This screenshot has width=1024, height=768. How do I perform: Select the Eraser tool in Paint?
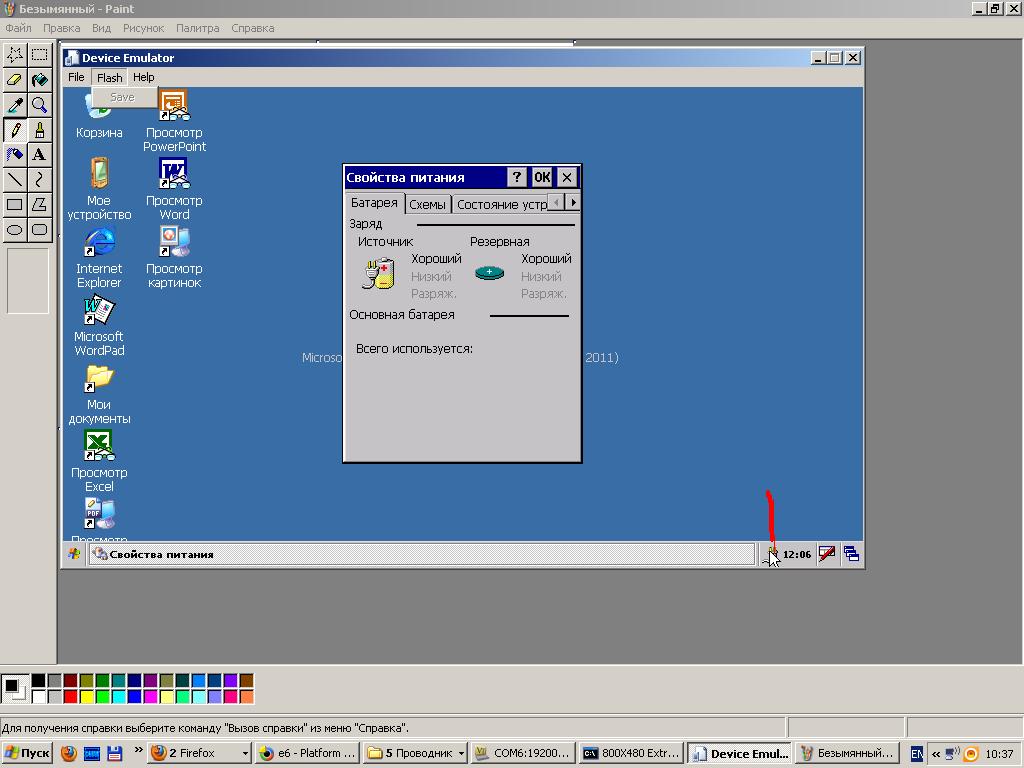[15, 79]
